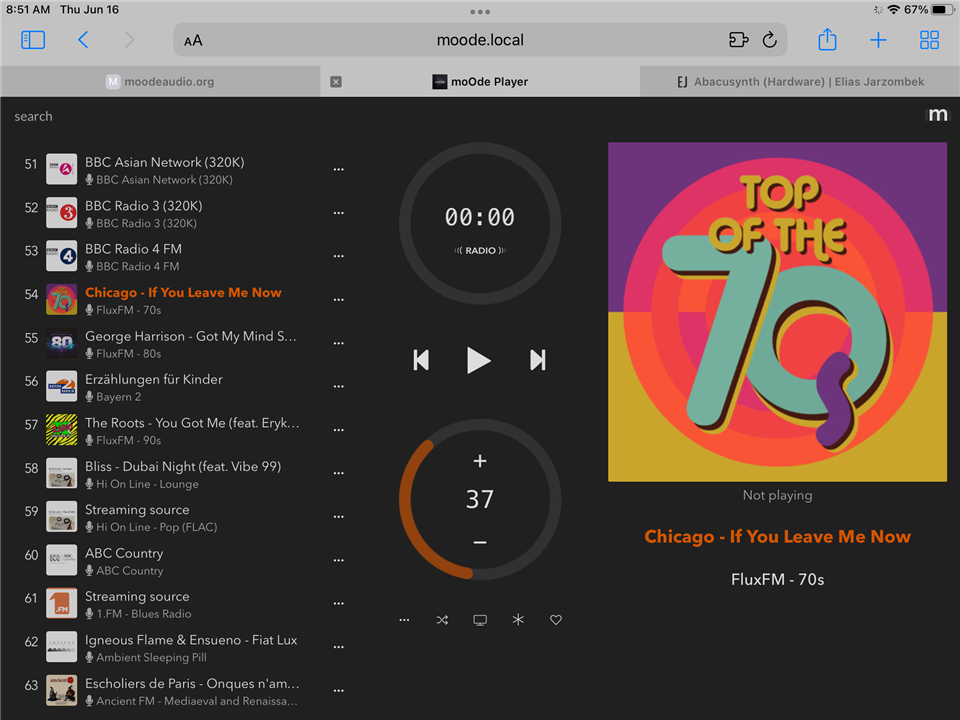Viewport: 960px width, 720px height.
Task: Open options for George Harrison item
Action: click(339, 343)
